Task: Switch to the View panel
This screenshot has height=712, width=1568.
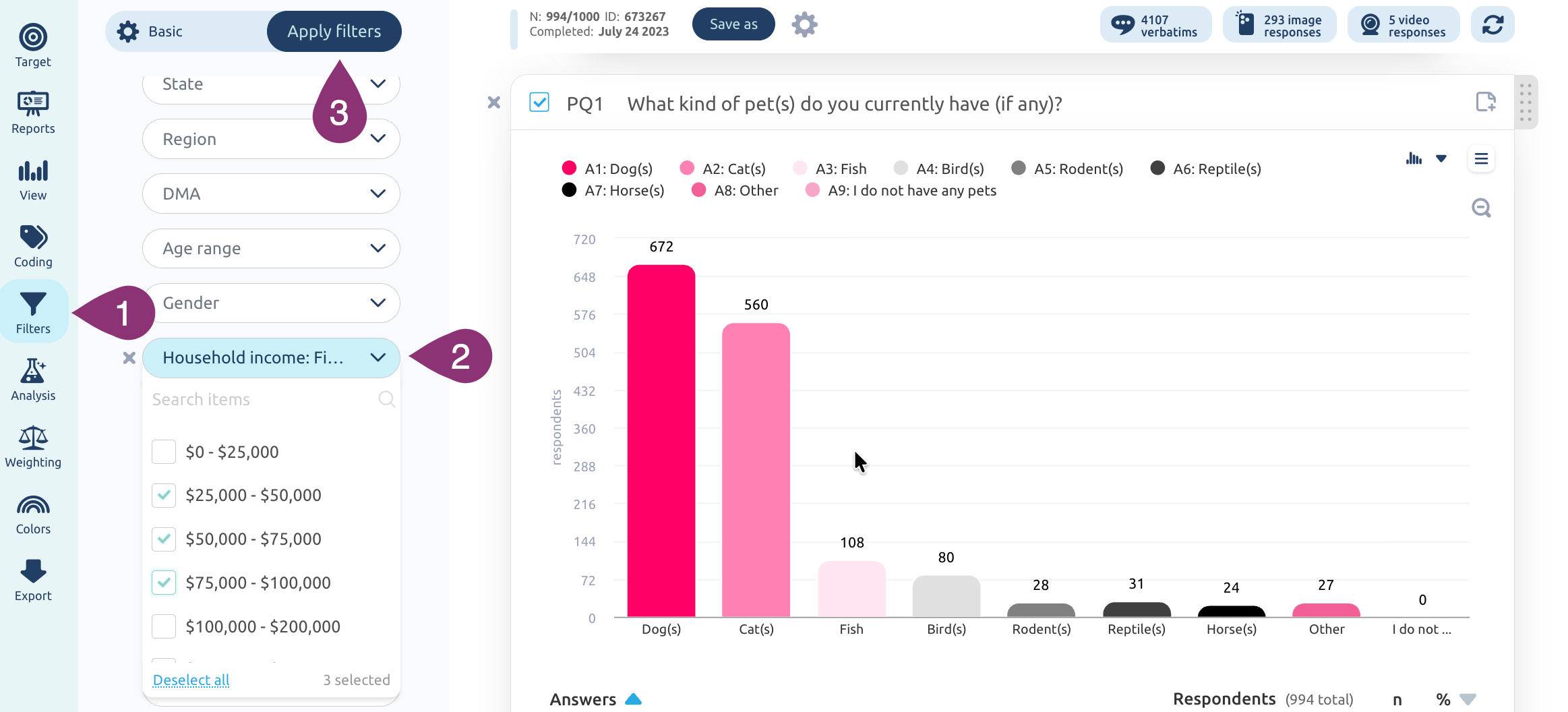Action: tap(33, 179)
